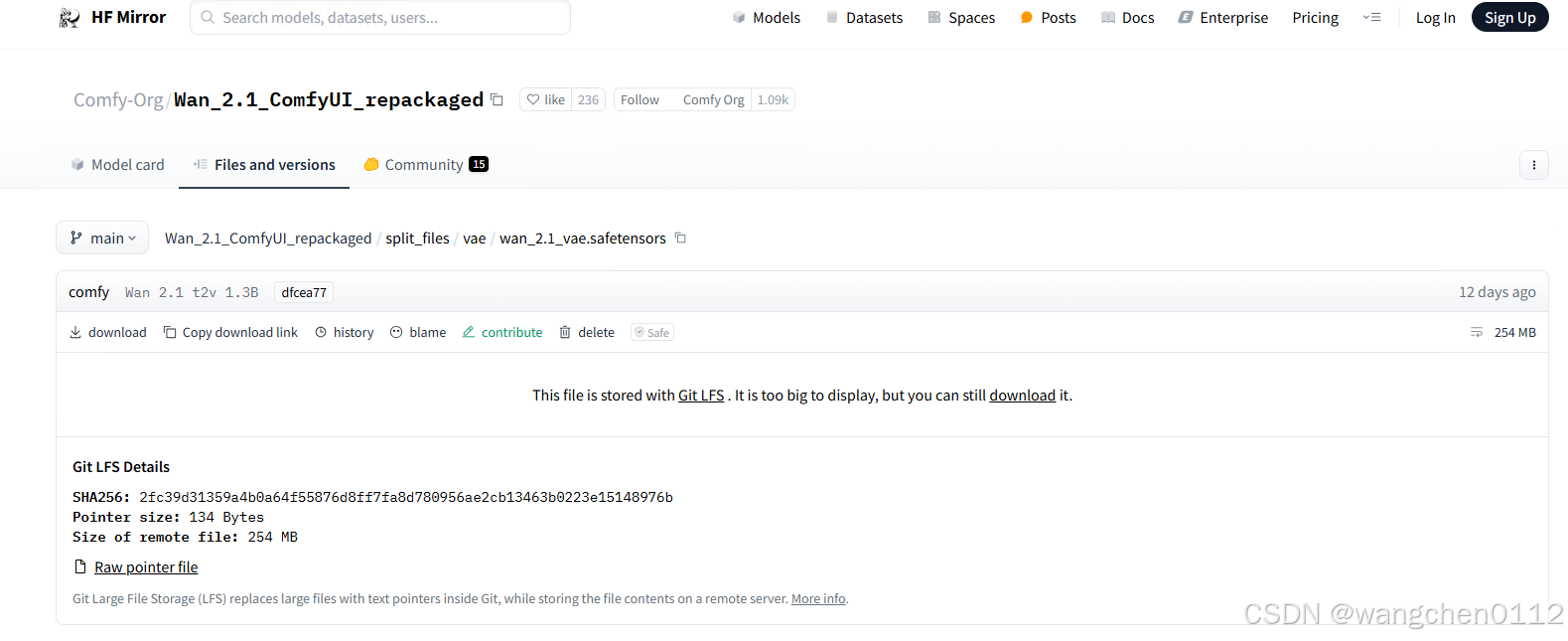Image resolution: width=1568 pixels, height=641 pixels.
Task: Click the Pointer size 134 Bytes text
Action: point(169,517)
